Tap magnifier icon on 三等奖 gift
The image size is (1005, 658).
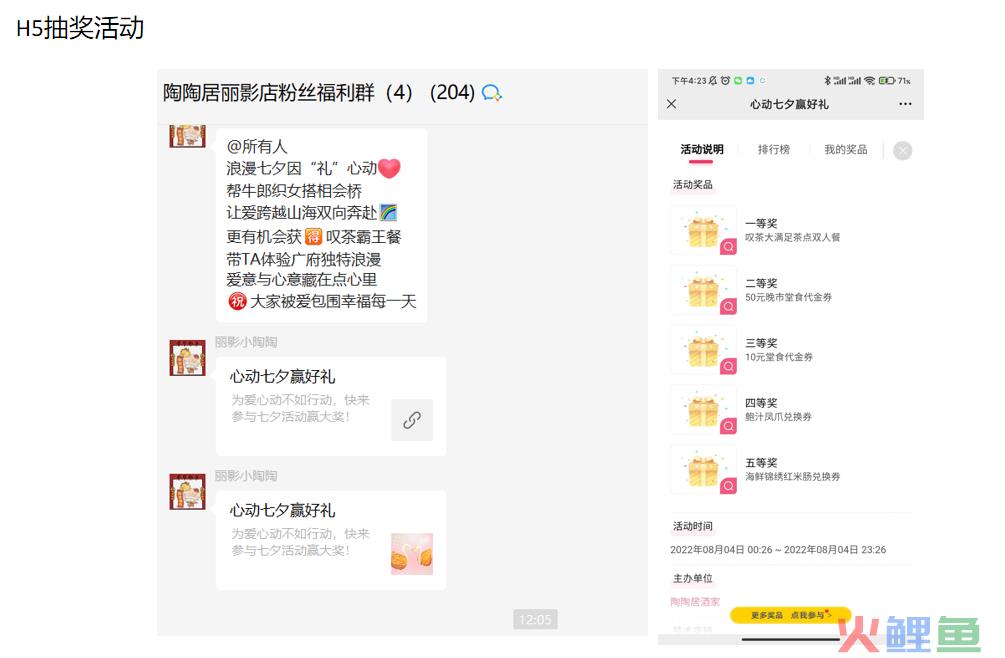728,366
